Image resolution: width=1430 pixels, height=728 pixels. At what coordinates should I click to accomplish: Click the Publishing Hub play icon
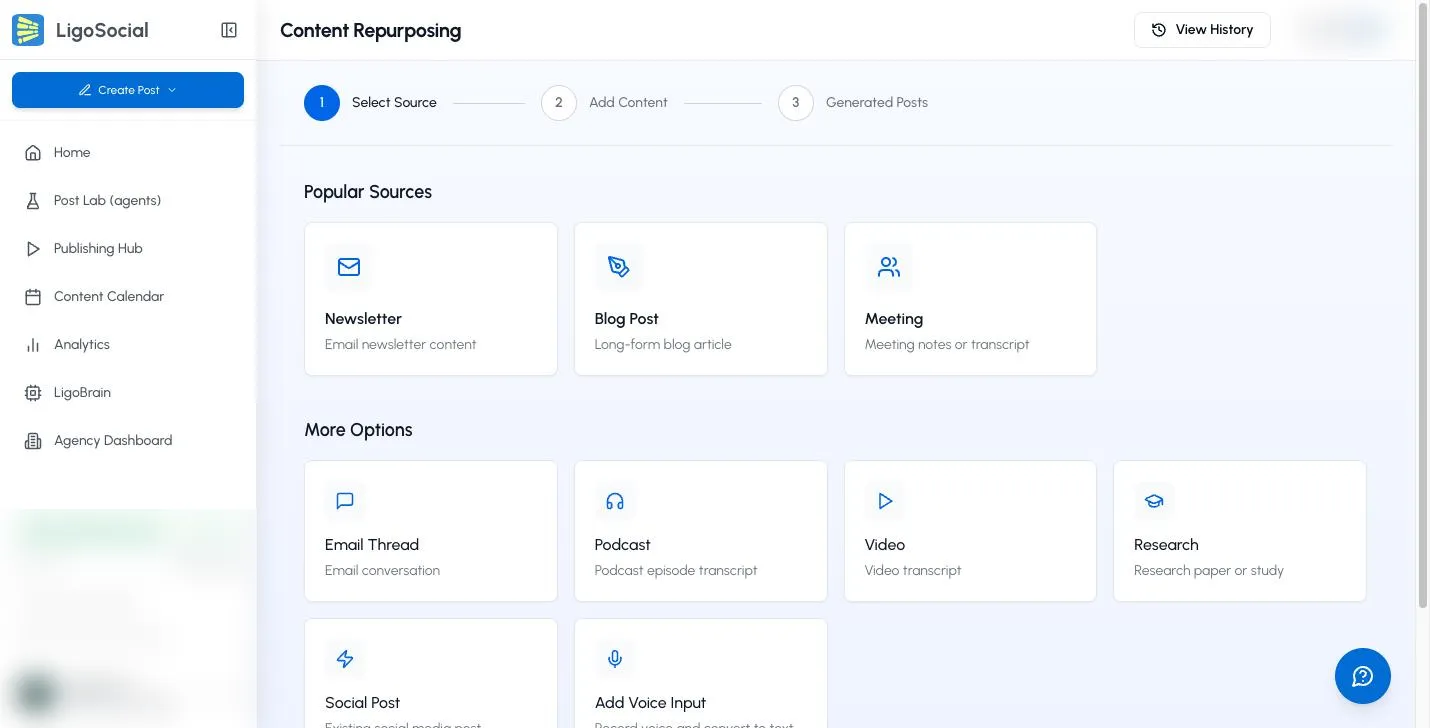(x=33, y=249)
